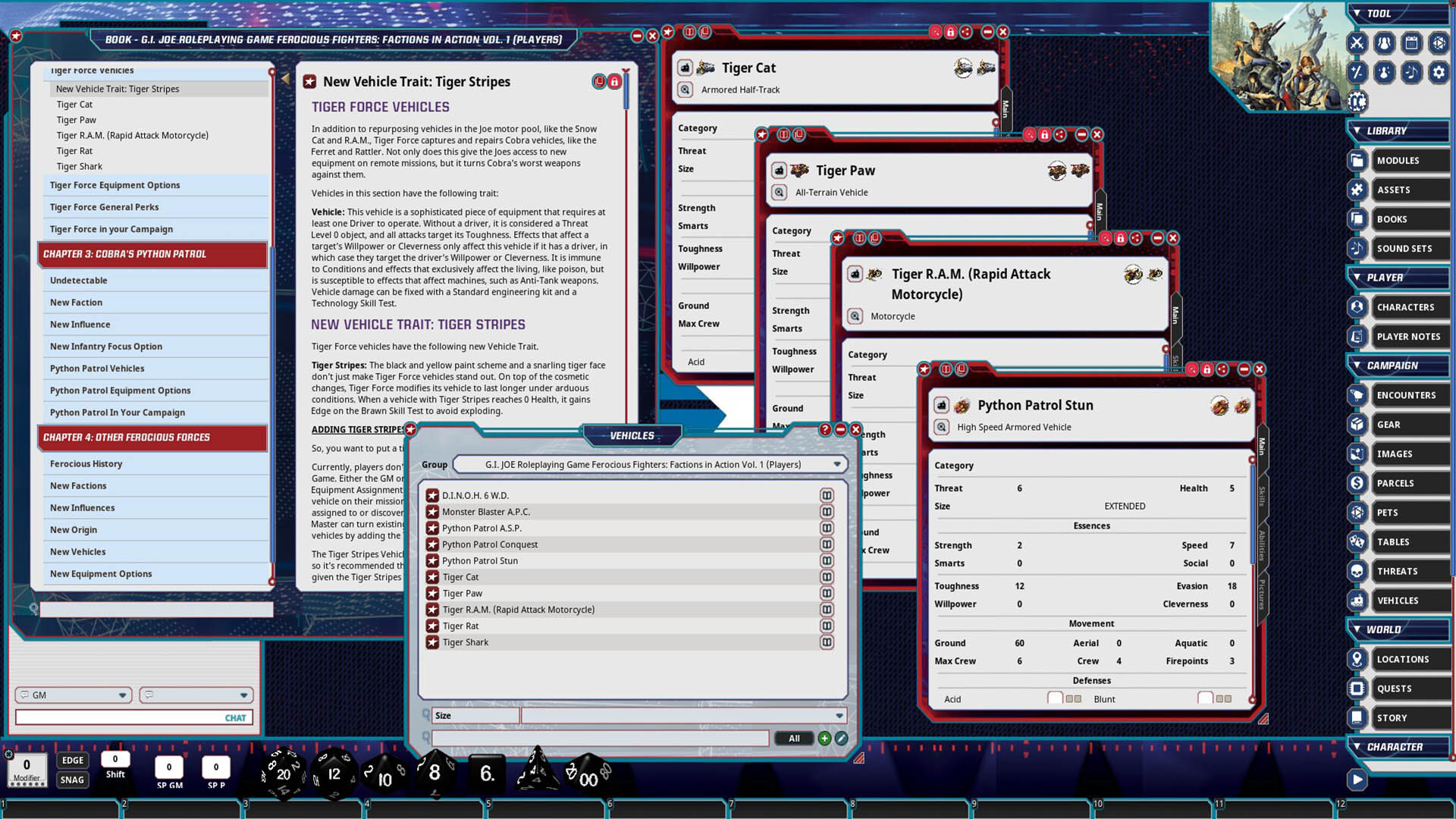Open the Size filter dropdown

point(838,715)
